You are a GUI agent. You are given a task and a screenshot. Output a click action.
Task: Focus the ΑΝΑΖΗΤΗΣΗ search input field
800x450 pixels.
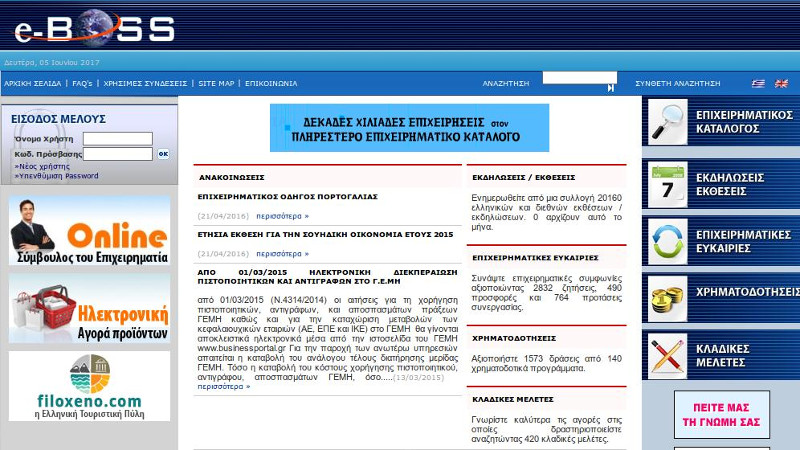(580, 78)
